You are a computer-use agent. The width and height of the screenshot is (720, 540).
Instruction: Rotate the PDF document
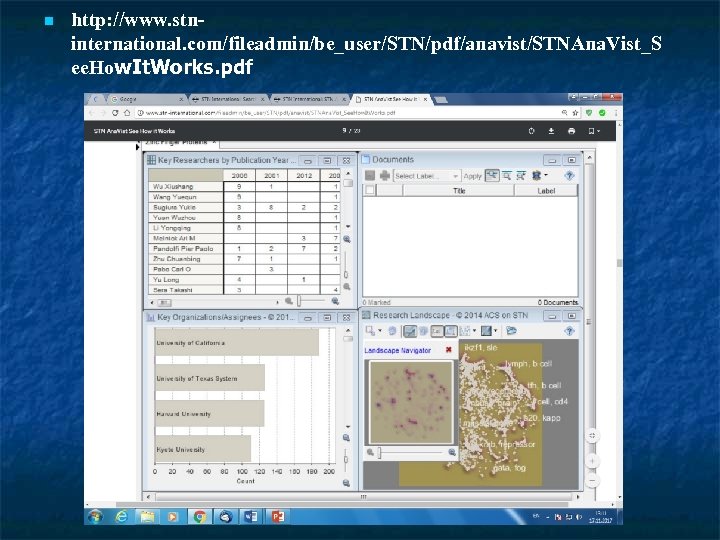point(531,131)
